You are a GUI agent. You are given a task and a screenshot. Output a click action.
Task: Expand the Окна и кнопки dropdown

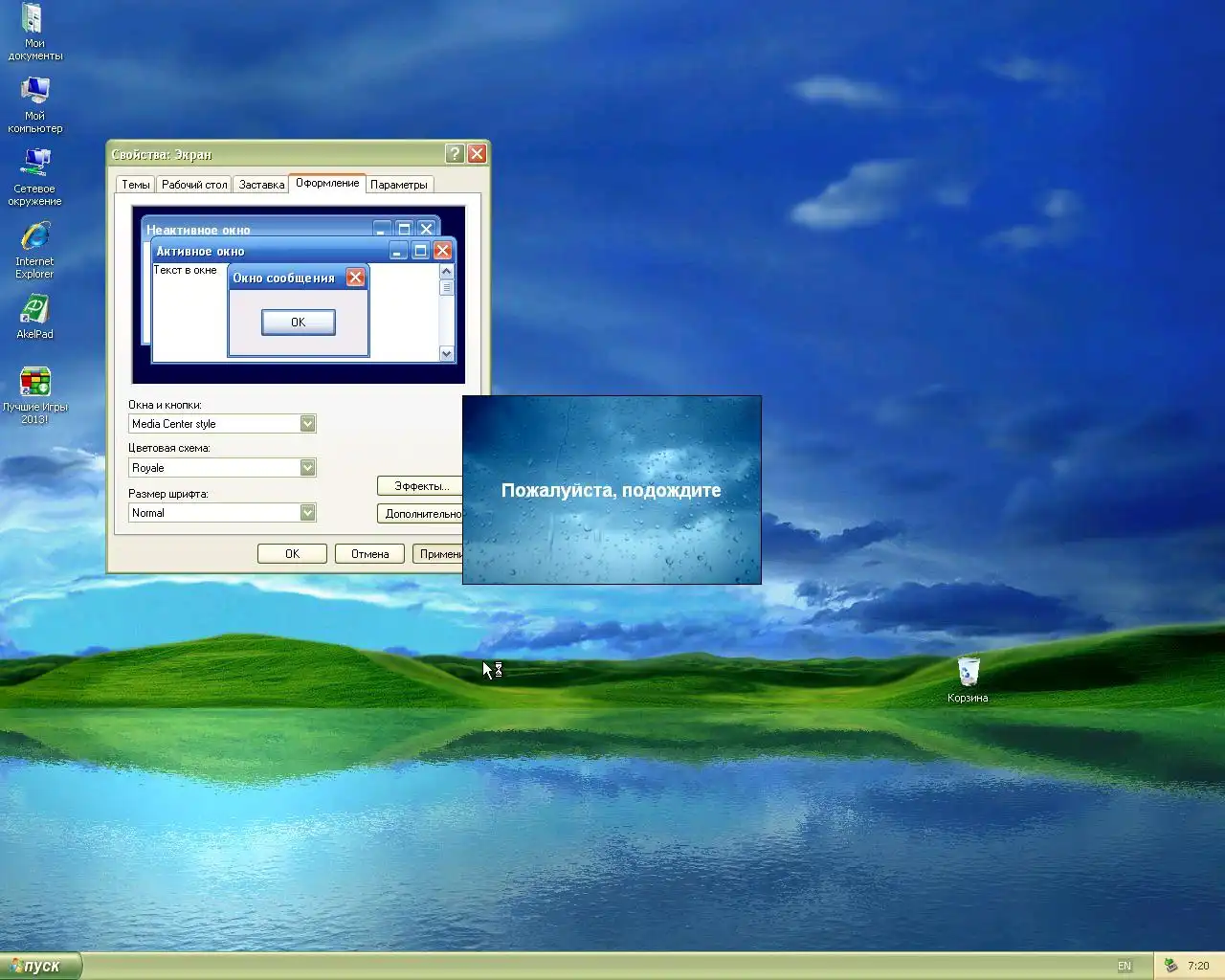(307, 424)
